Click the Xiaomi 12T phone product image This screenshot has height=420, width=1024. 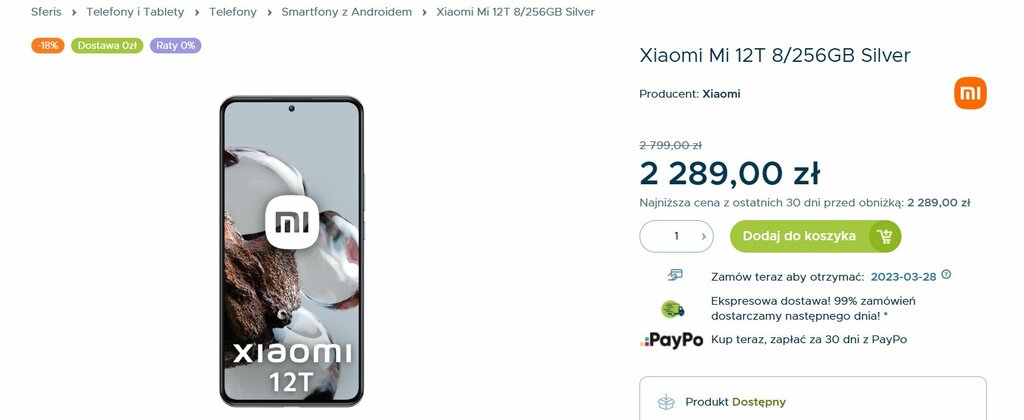(291, 251)
